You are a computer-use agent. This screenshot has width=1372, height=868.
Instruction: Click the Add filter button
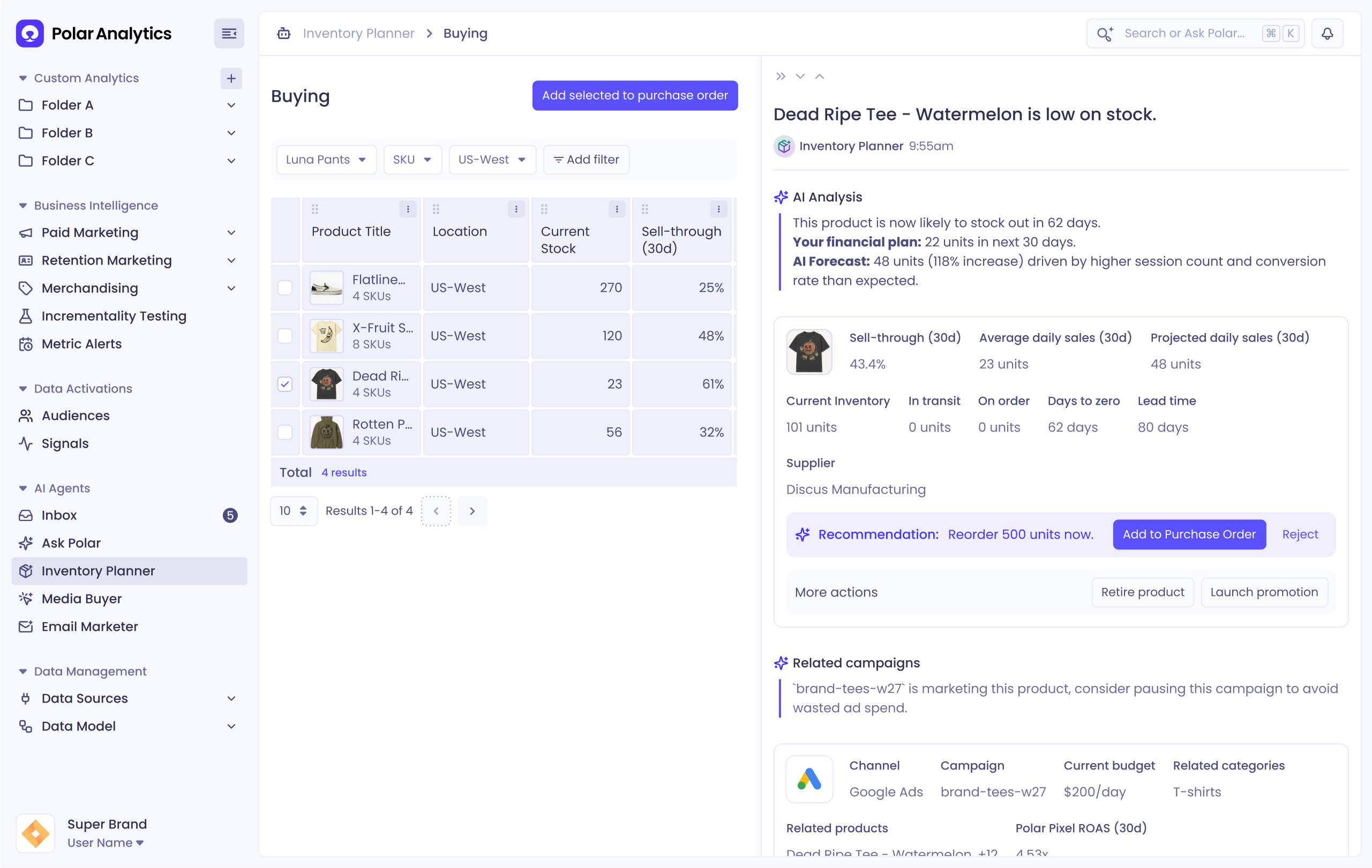586,160
